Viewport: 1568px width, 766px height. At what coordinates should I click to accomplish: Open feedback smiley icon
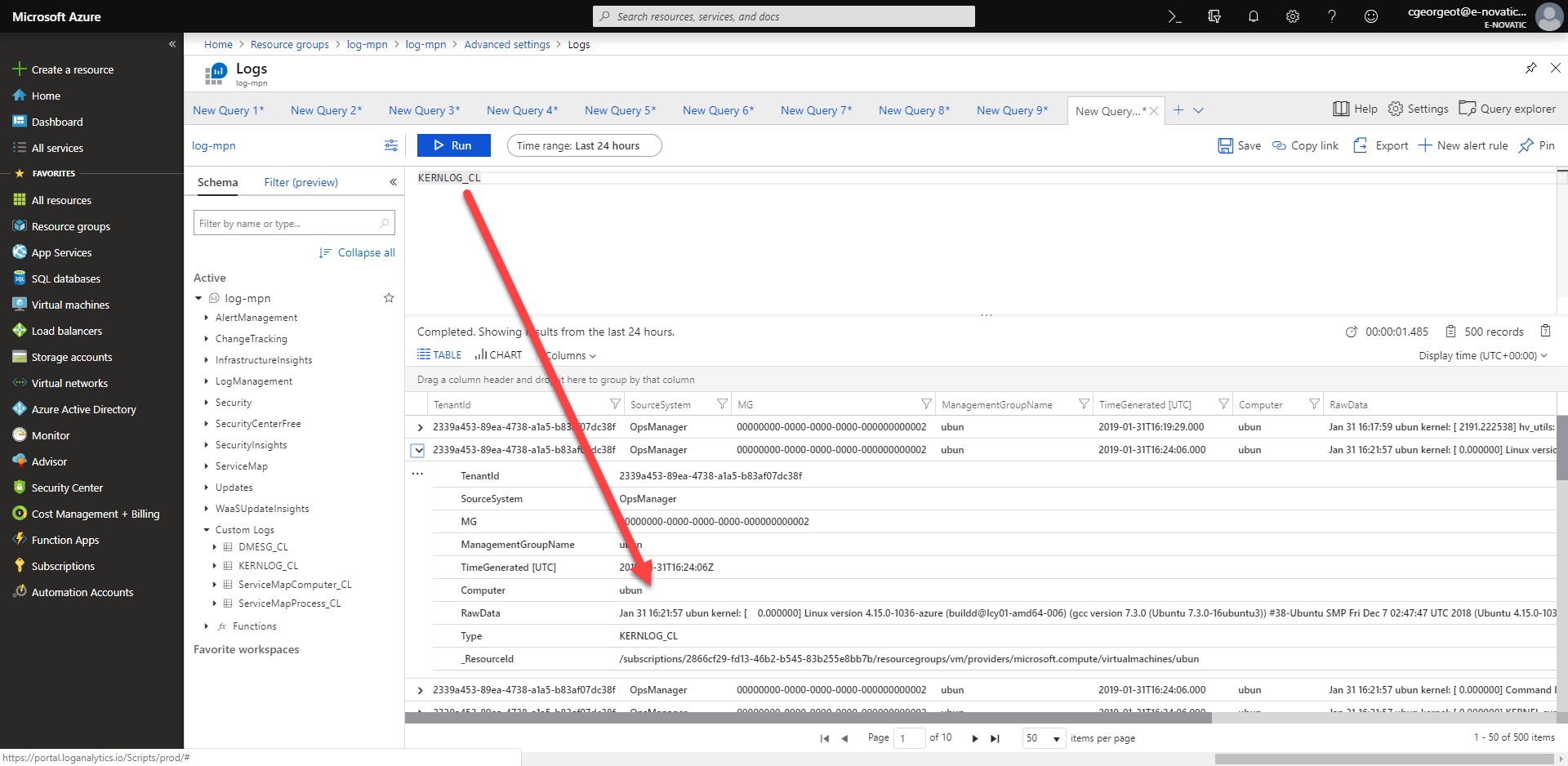tap(1371, 16)
